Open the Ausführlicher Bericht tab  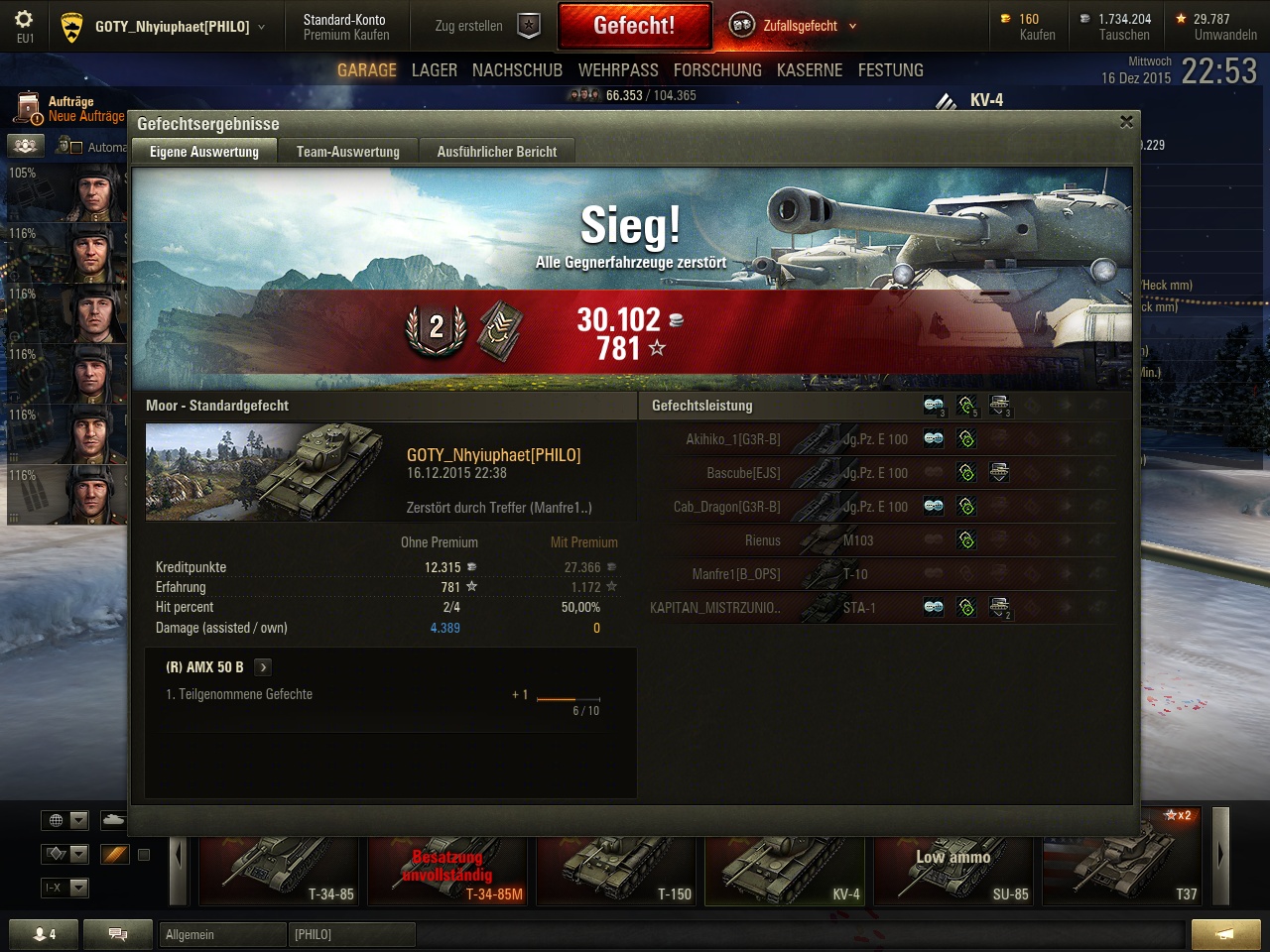pyautogui.click(x=497, y=152)
